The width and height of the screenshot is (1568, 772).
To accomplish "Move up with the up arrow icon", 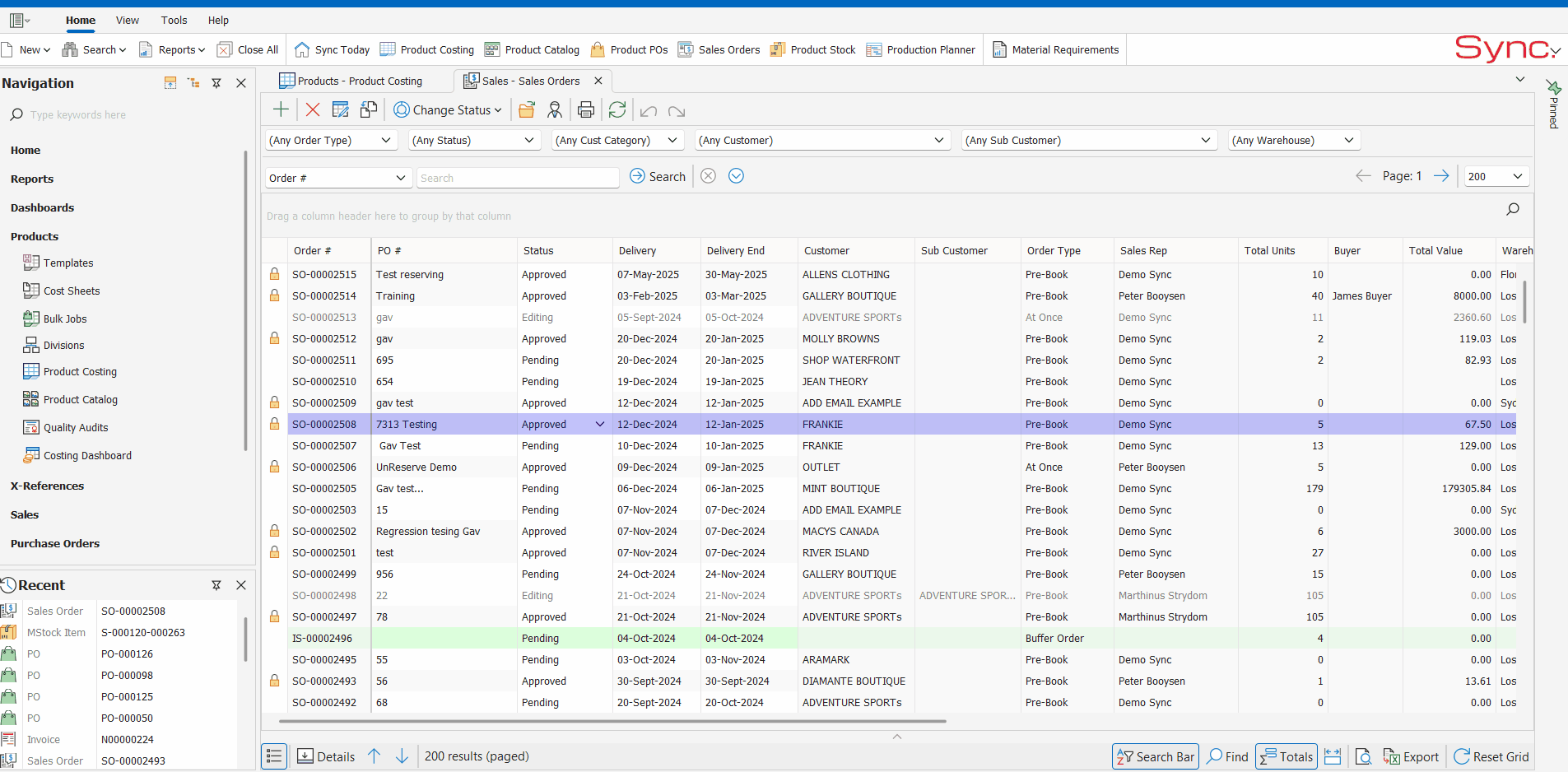I will [x=375, y=756].
